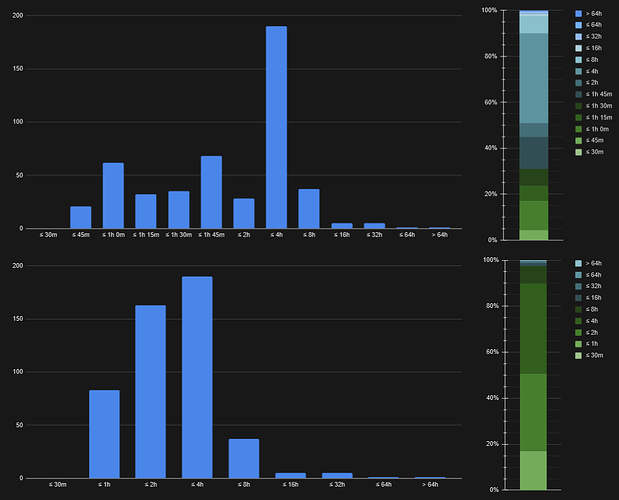Click light green base segment of top stacked bar
Screen dimensions: 619x500
(x=534, y=235)
